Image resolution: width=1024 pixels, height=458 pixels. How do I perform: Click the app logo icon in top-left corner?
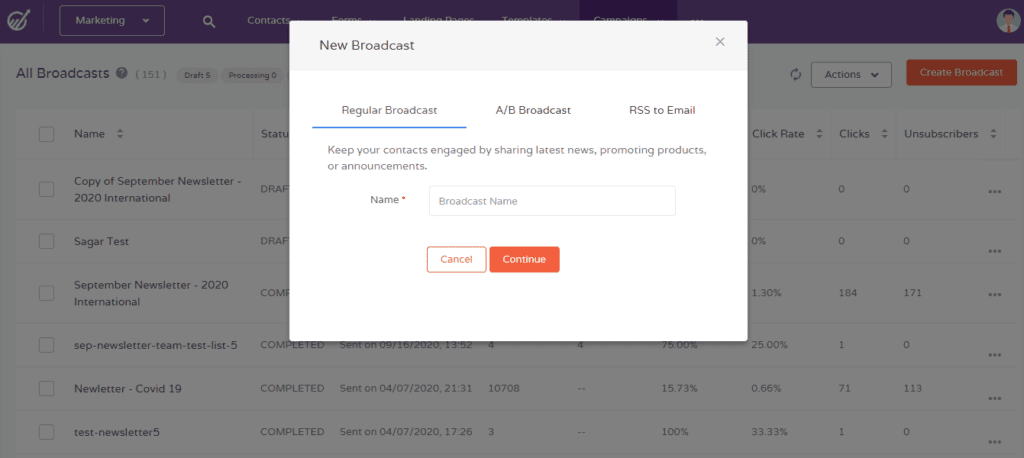coord(19,21)
